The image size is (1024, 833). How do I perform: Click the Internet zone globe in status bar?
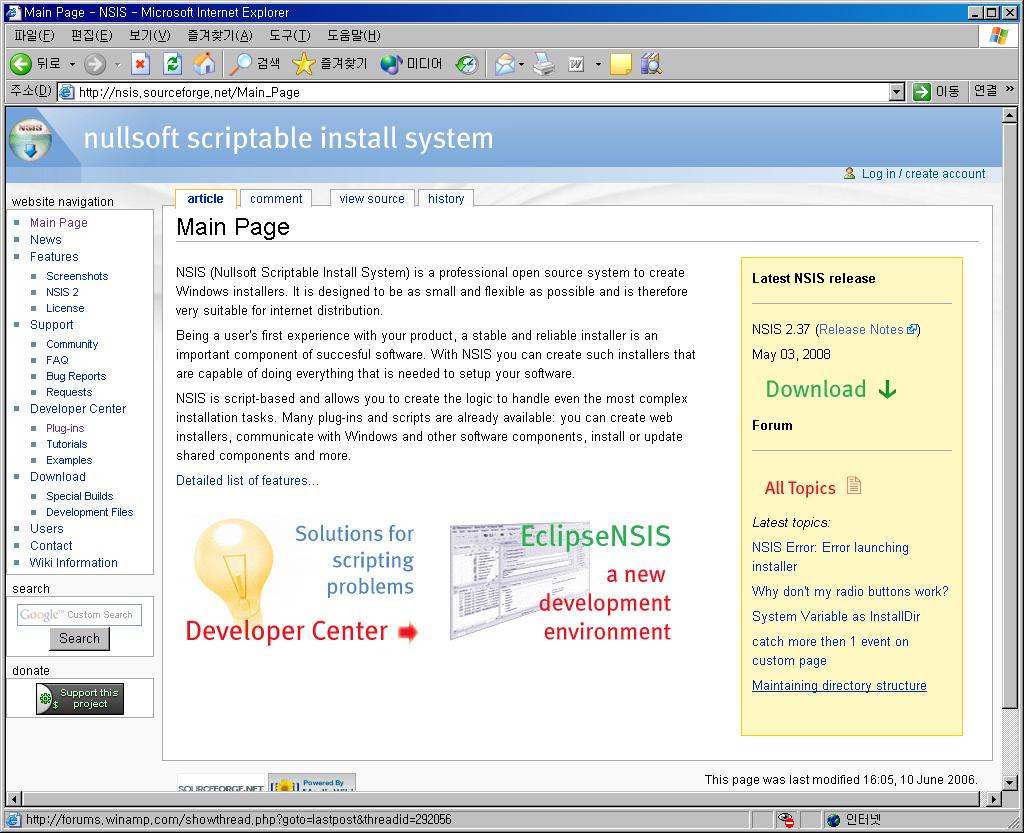[x=833, y=819]
